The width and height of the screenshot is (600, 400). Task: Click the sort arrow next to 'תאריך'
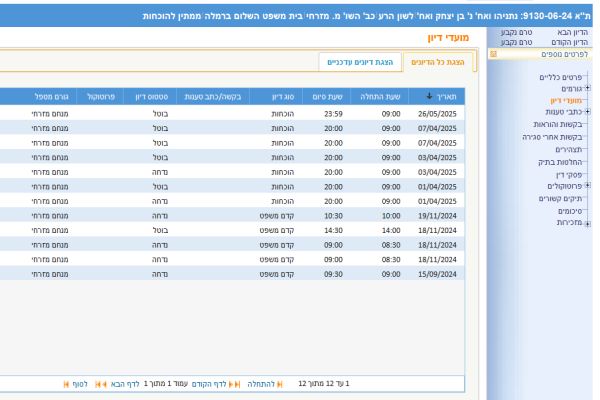click(x=429, y=96)
